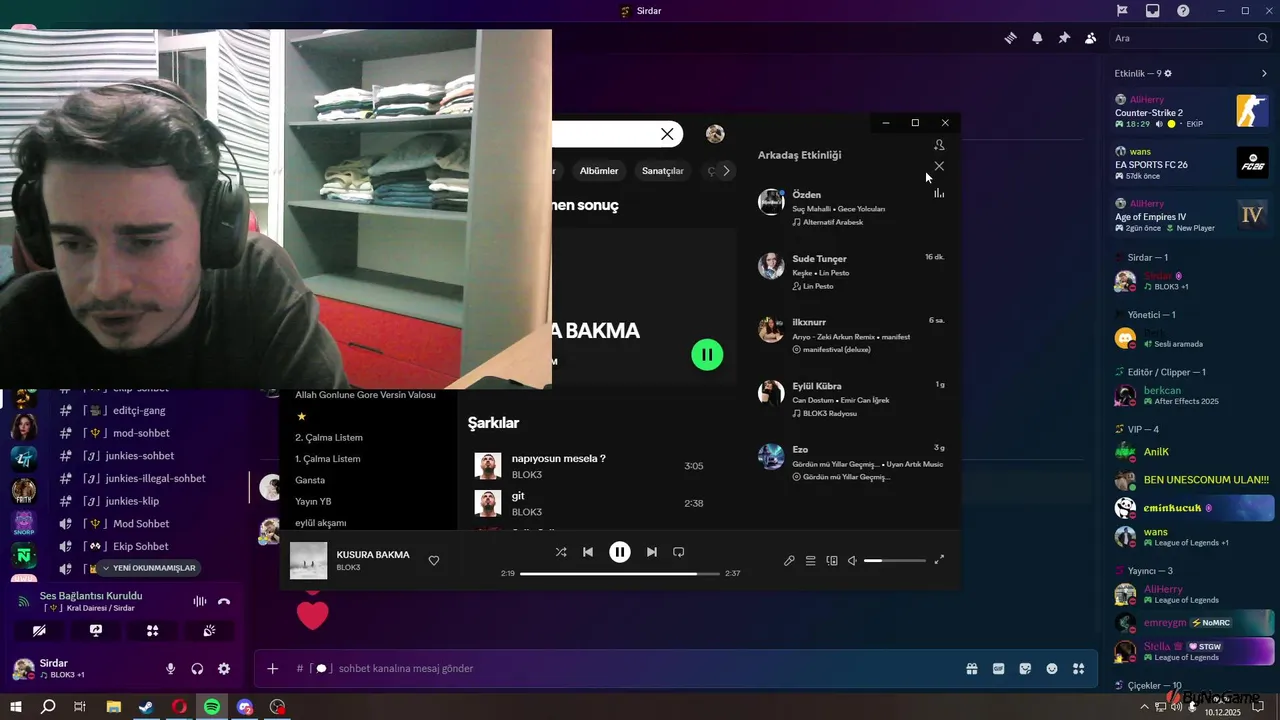Open Discord help
This screenshot has width=1280, height=720.
point(1184,11)
